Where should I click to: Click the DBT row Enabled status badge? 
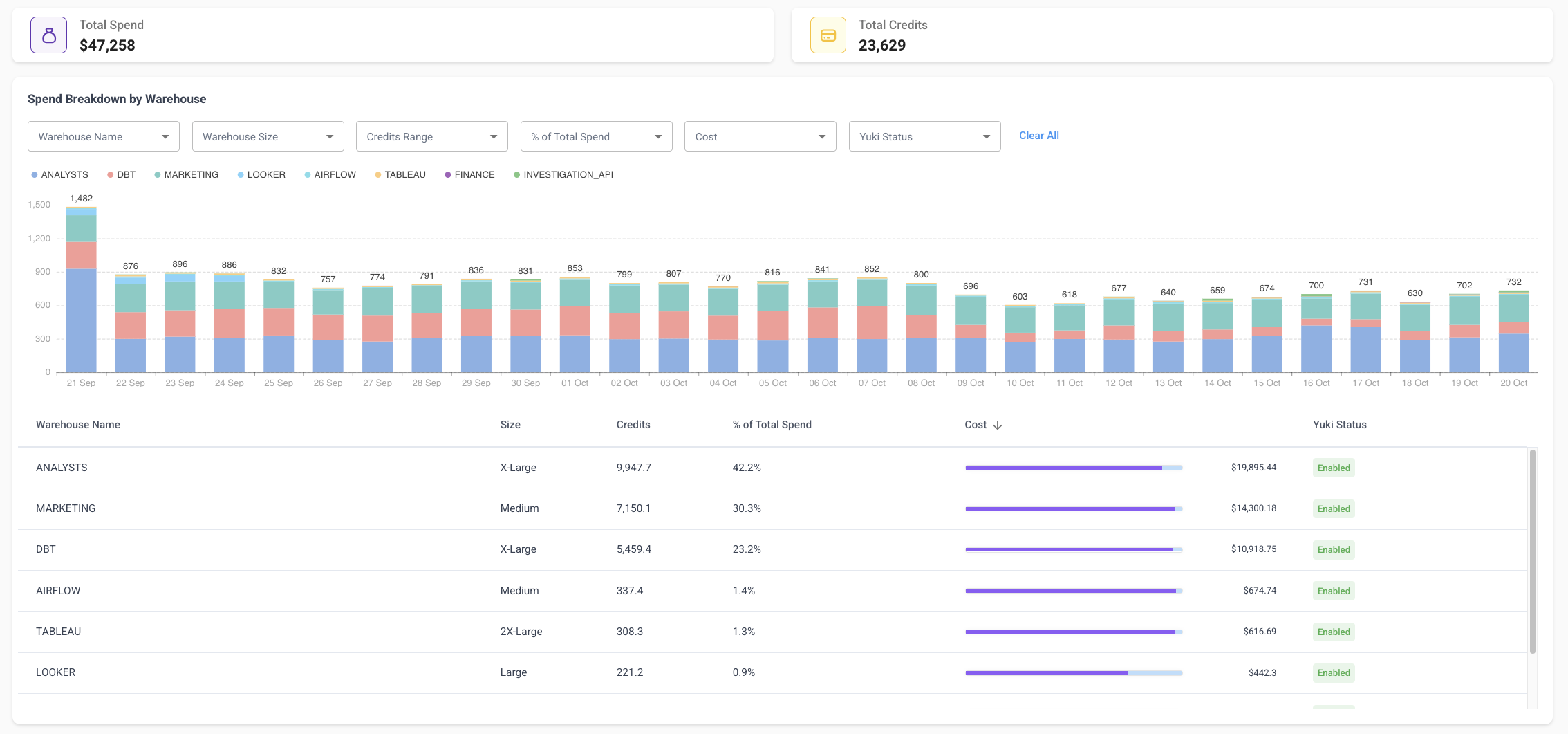click(1334, 549)
